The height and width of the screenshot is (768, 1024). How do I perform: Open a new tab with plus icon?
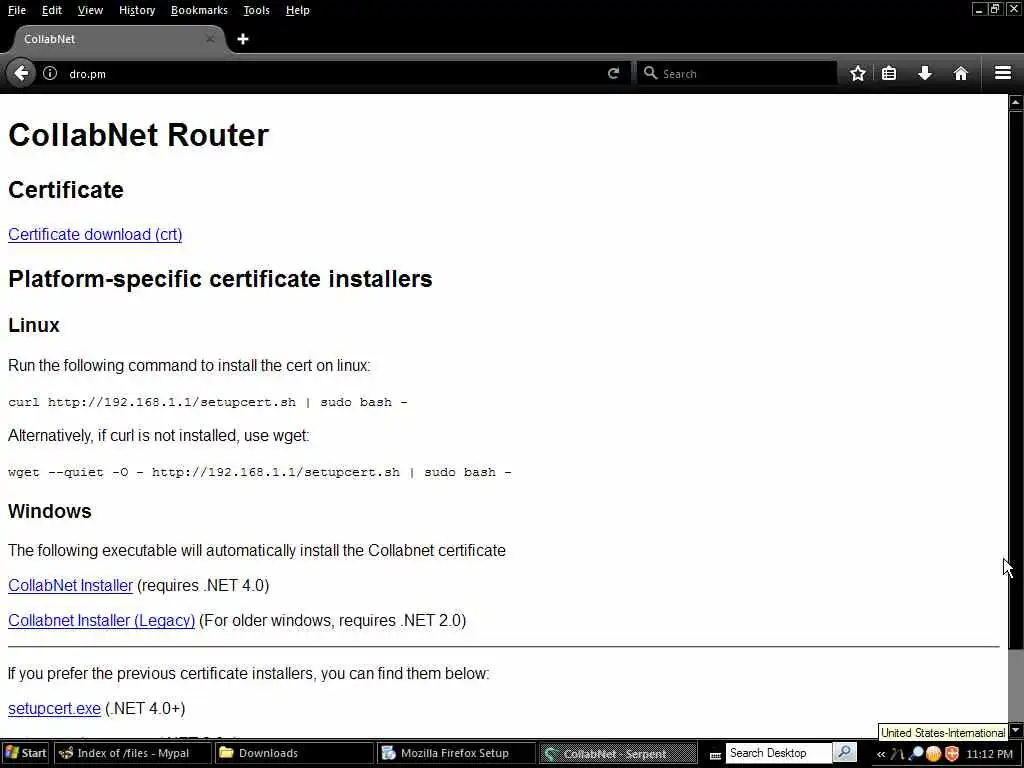[243, 39]
